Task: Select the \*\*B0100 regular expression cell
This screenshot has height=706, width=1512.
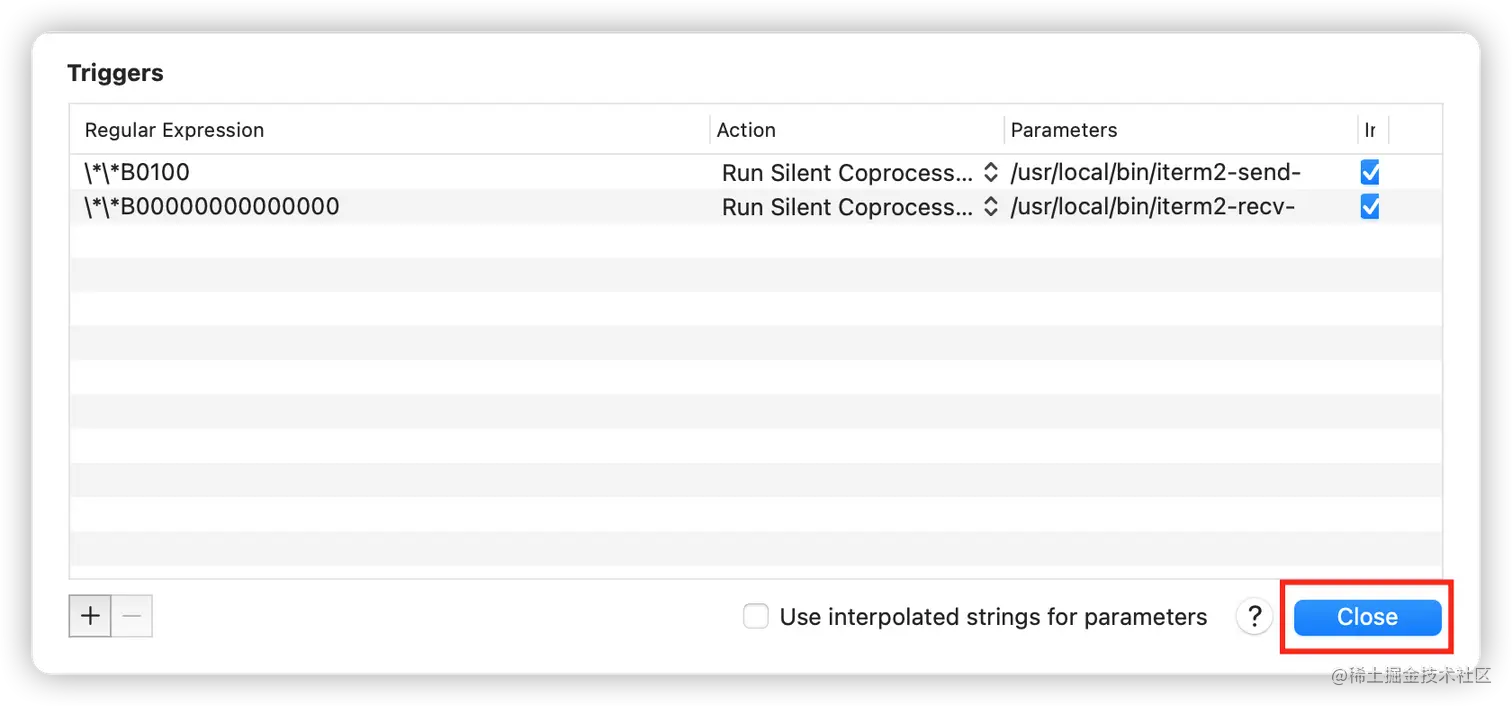Action: (137, 173)
